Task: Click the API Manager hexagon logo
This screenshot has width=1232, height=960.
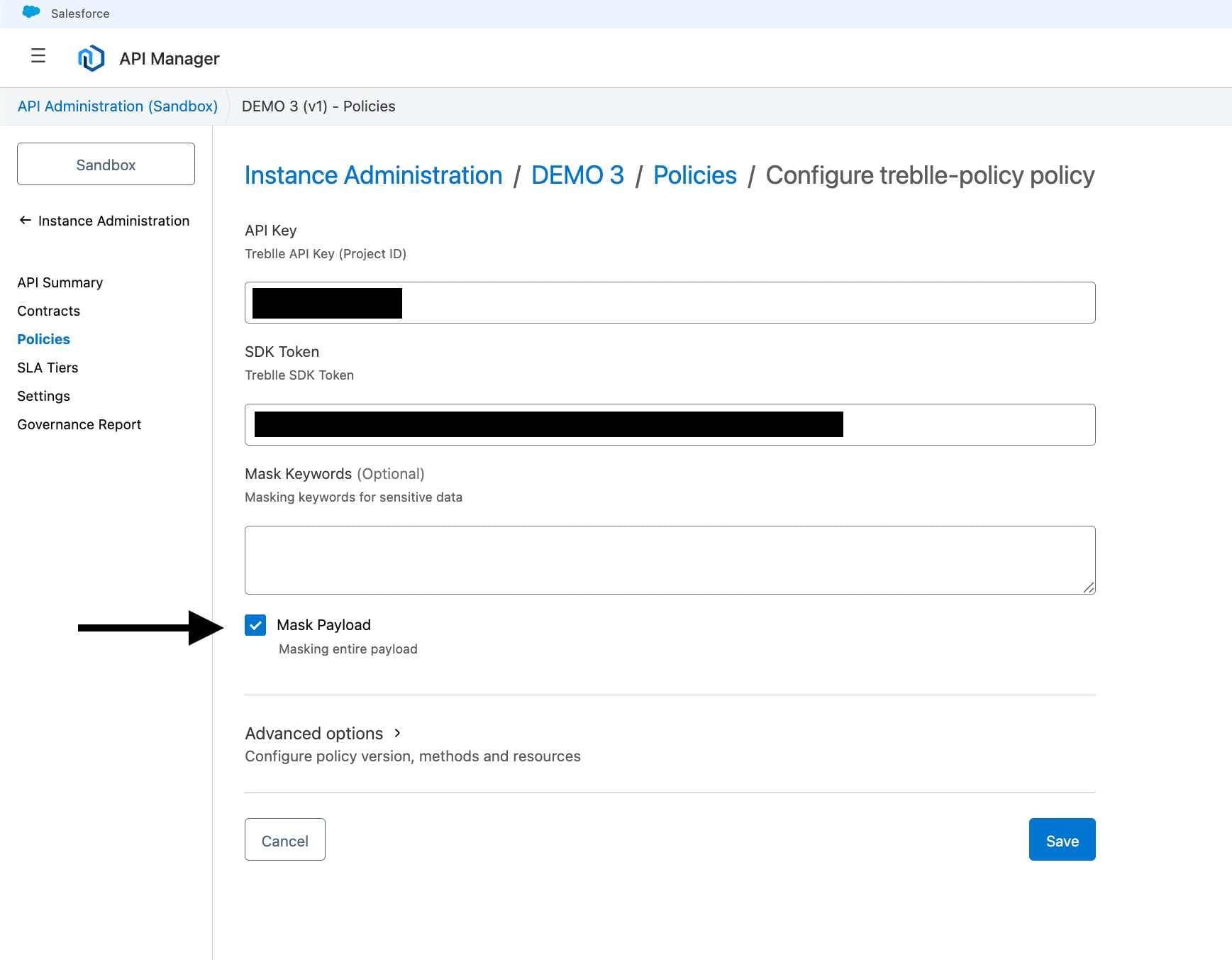Action: click(x=90, y=57)
